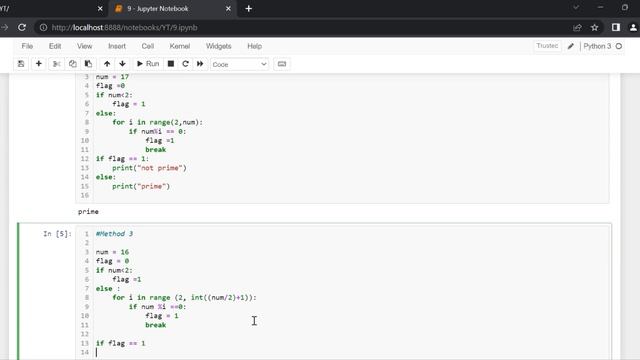Click 'for i in range(2,num):' line
This screenshot has width=640, height=360.
click(x=158, y=122)
